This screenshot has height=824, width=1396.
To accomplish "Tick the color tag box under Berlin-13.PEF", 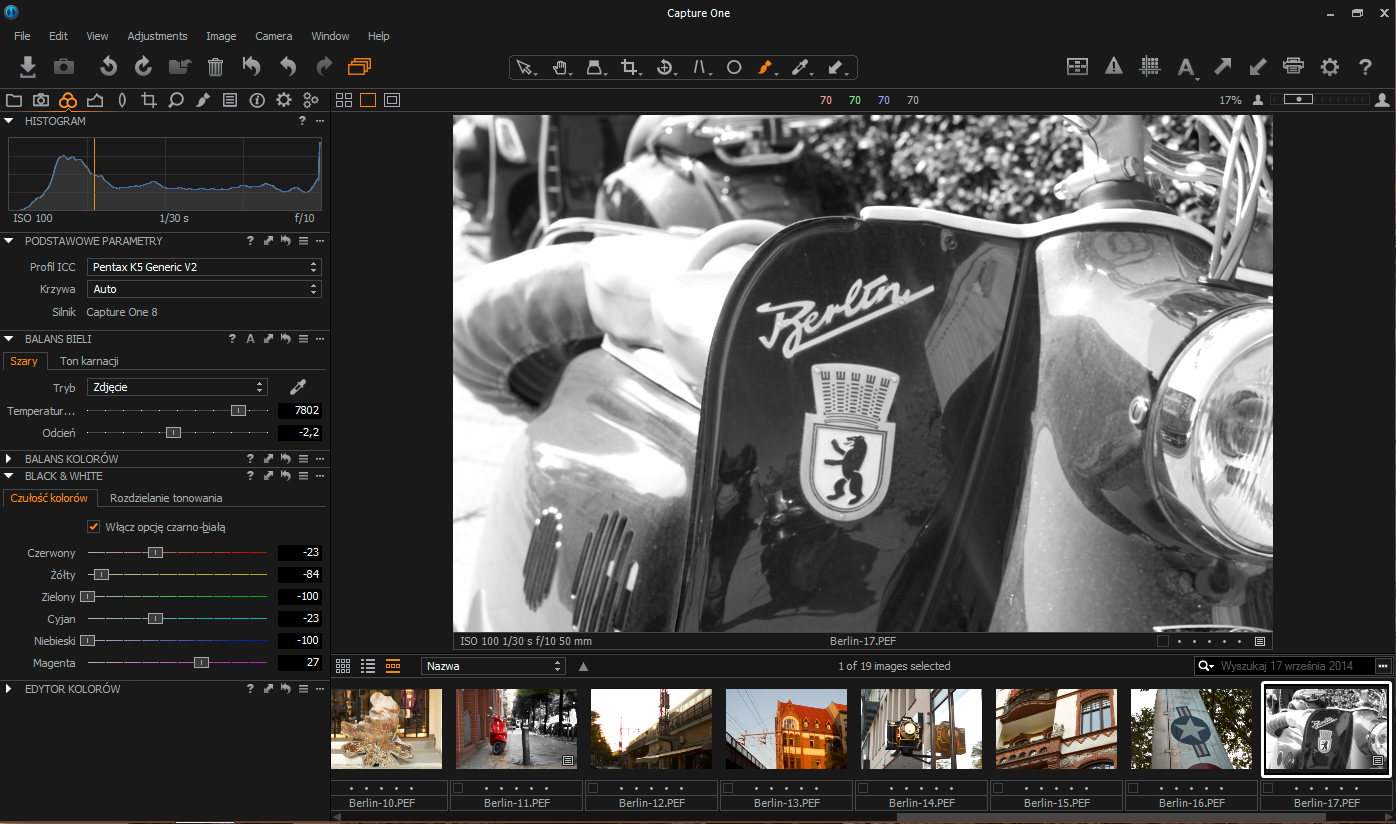I will 727,788.
